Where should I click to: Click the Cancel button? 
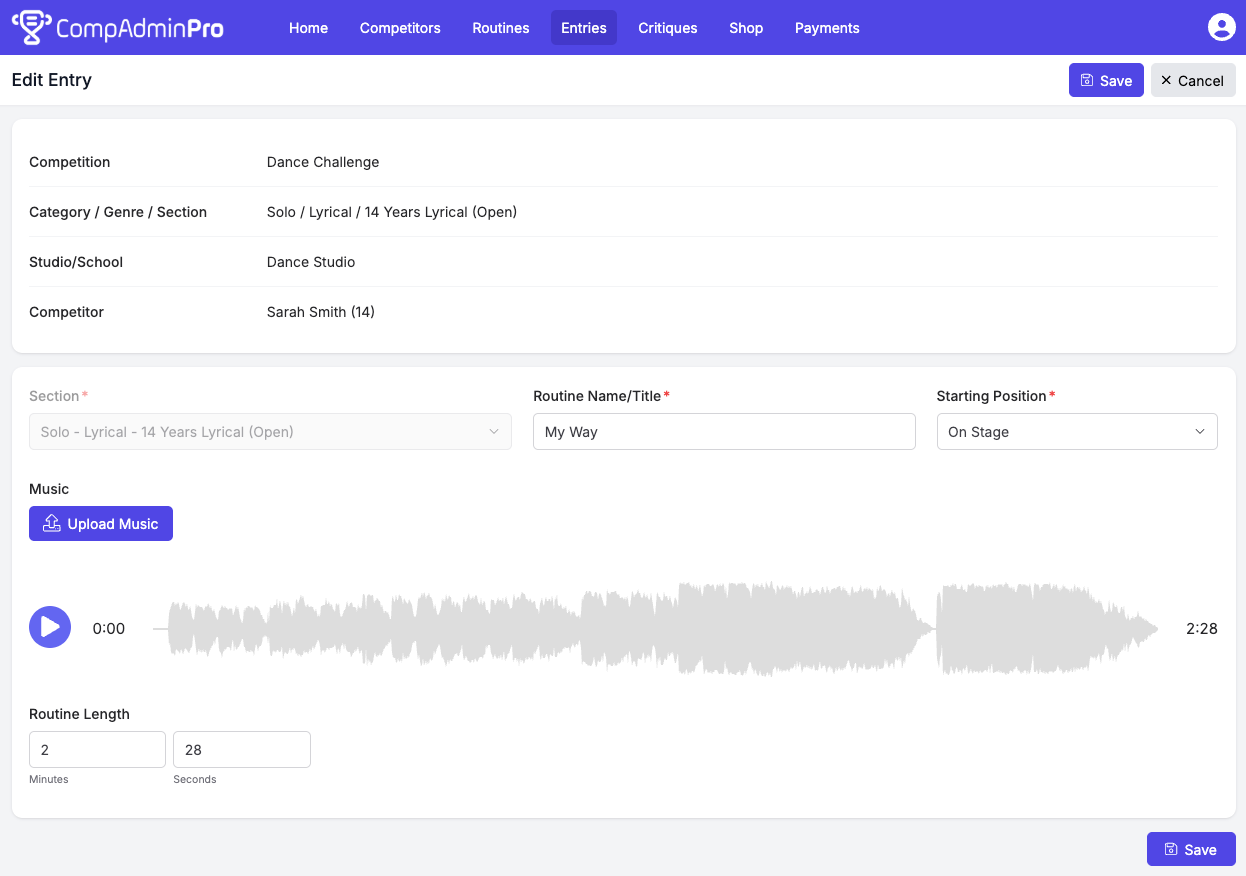(1193, 81)
